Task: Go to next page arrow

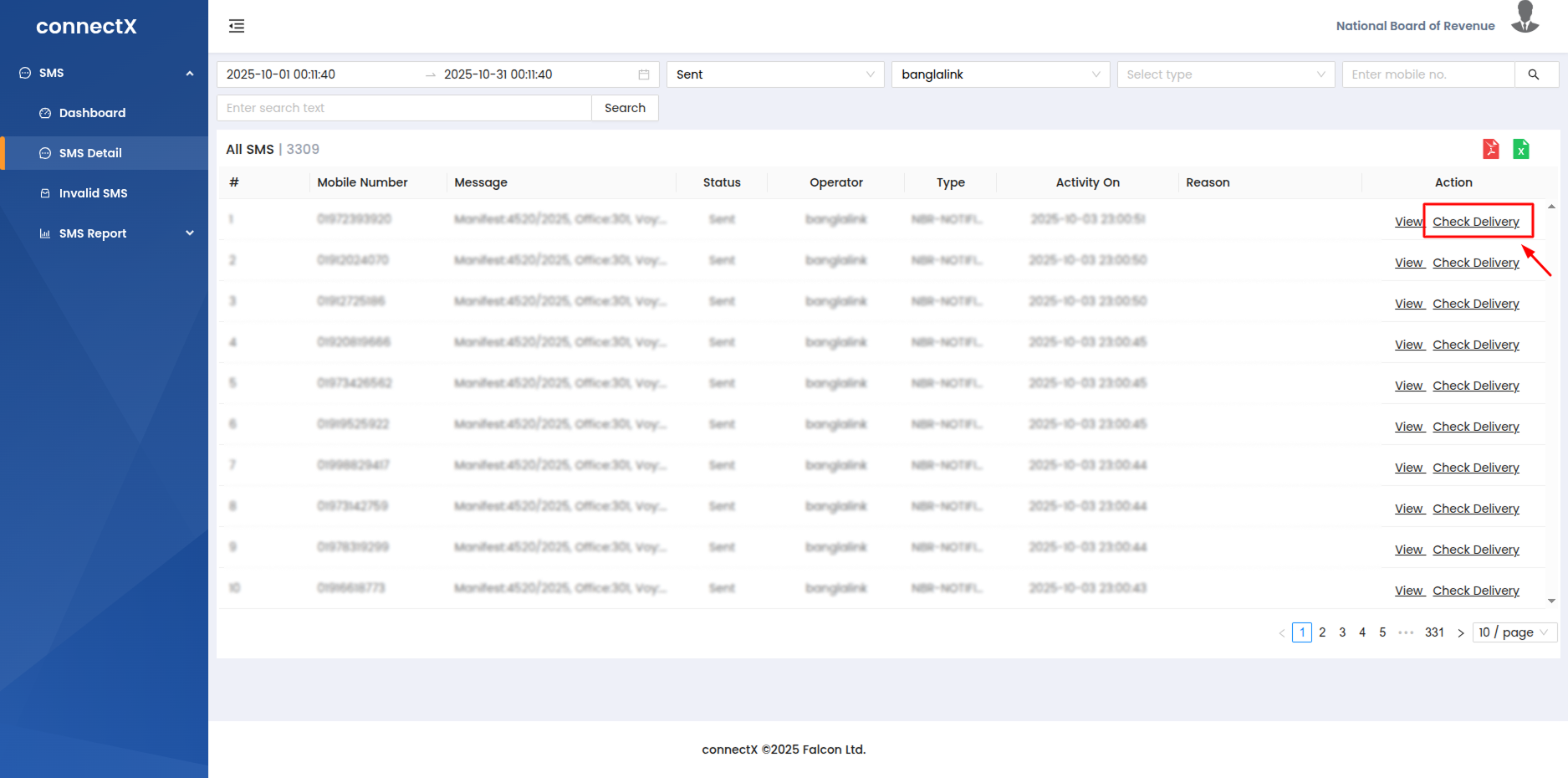Action: tap(1461, 633)
